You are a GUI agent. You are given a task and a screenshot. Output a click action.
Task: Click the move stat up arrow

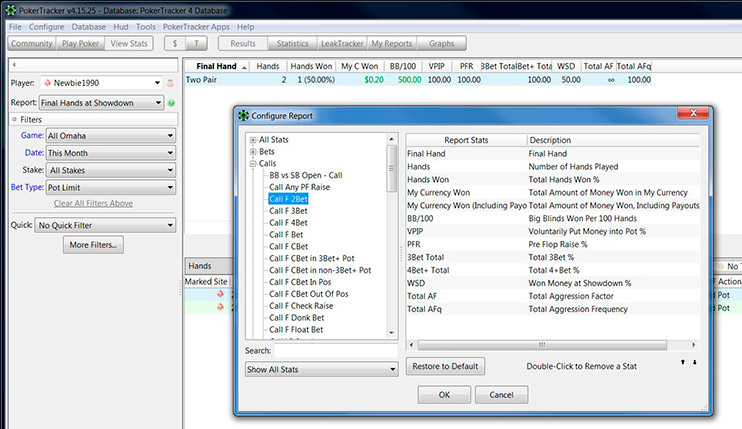pyautogui.click(x=682, y=362)
